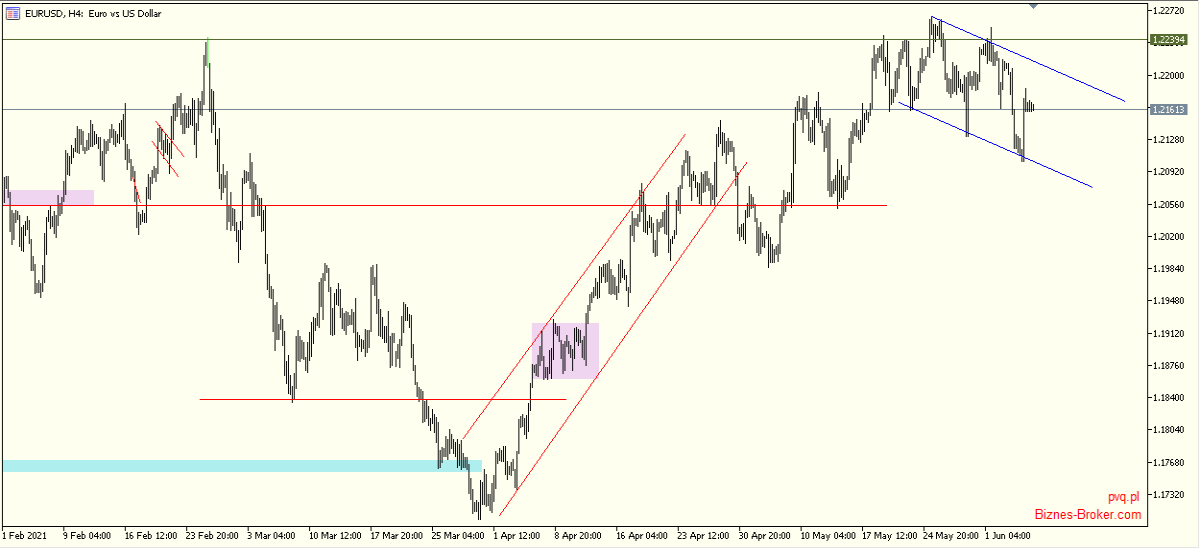Click the '10 May 04:00' time axis label
The height and width of the screenshot is (549, 1200).
pos(828,535)
